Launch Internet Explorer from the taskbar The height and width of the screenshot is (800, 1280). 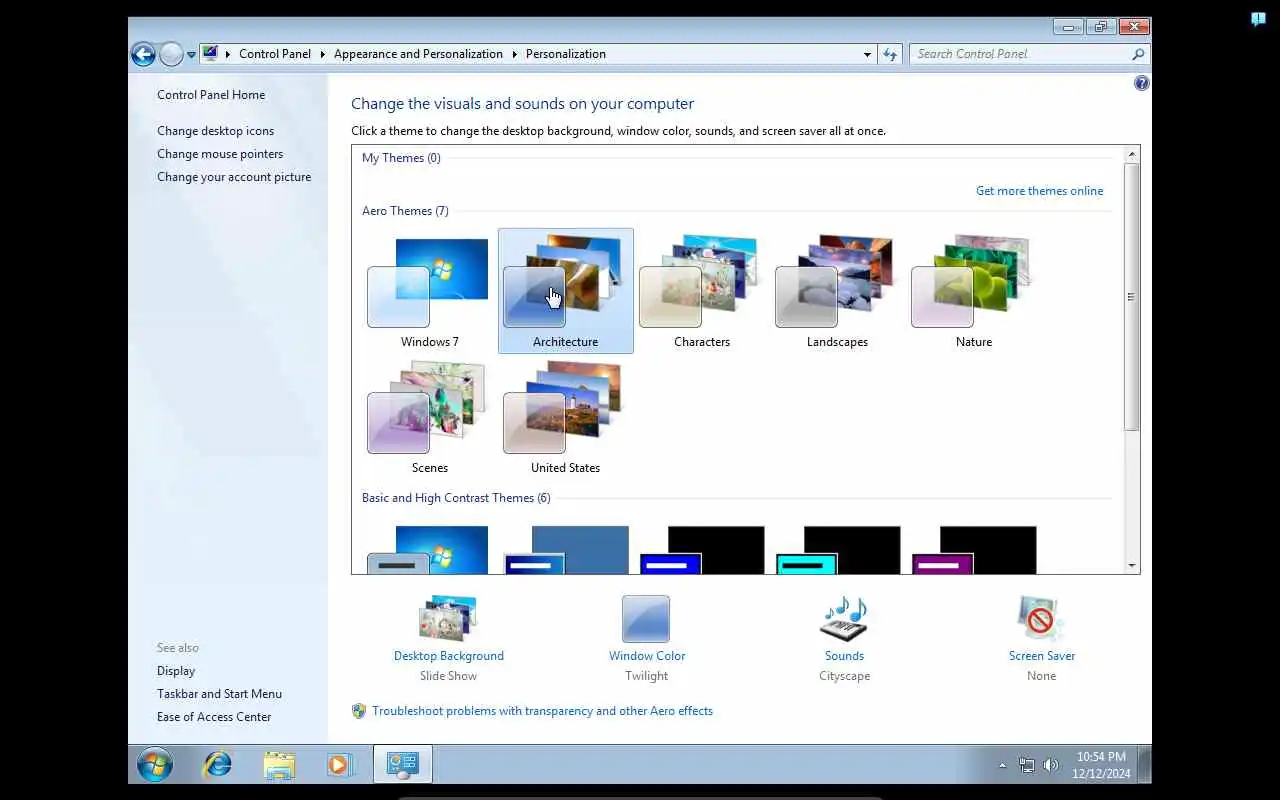tap(217, 765)
